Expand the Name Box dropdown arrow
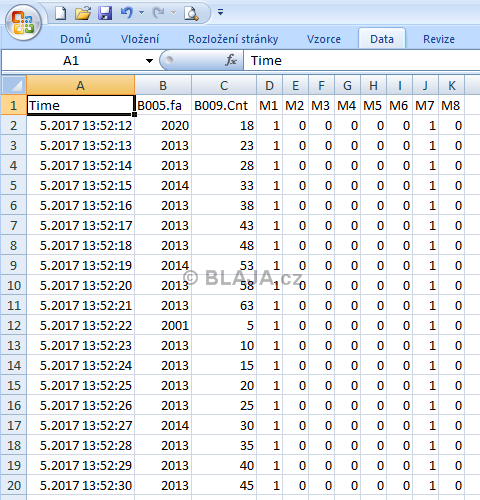Image resolution: width=480 pixels, height=500 pixels. pos(149,61)
